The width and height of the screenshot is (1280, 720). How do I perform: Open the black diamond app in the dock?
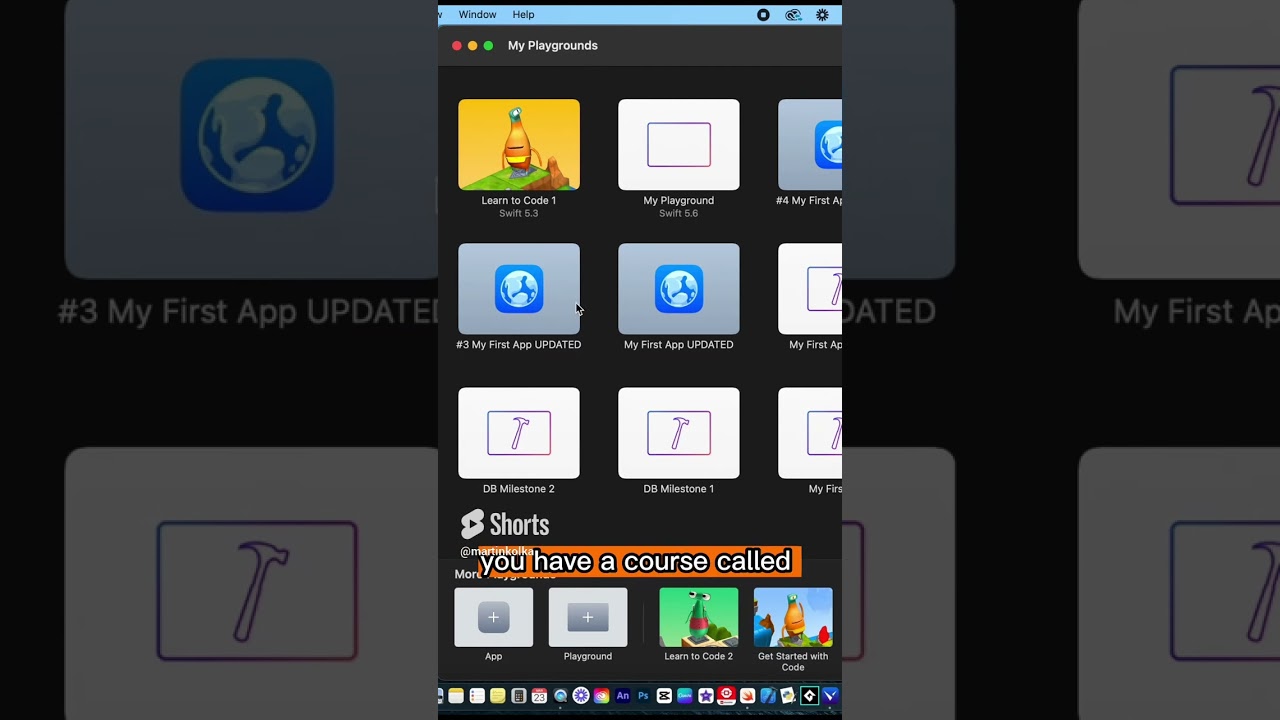(x=809, y=696)
